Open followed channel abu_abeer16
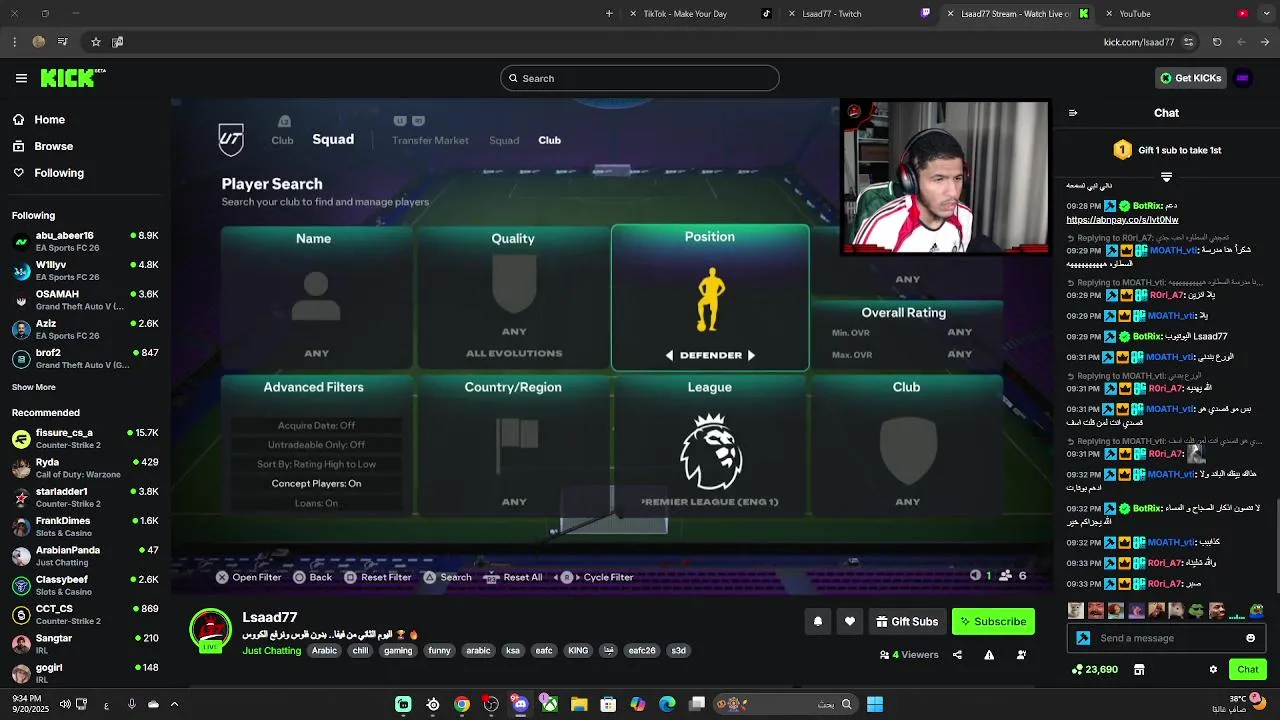Image resolution: width=1280 pixels, height=720 pixels. click(x=84, y=241)
